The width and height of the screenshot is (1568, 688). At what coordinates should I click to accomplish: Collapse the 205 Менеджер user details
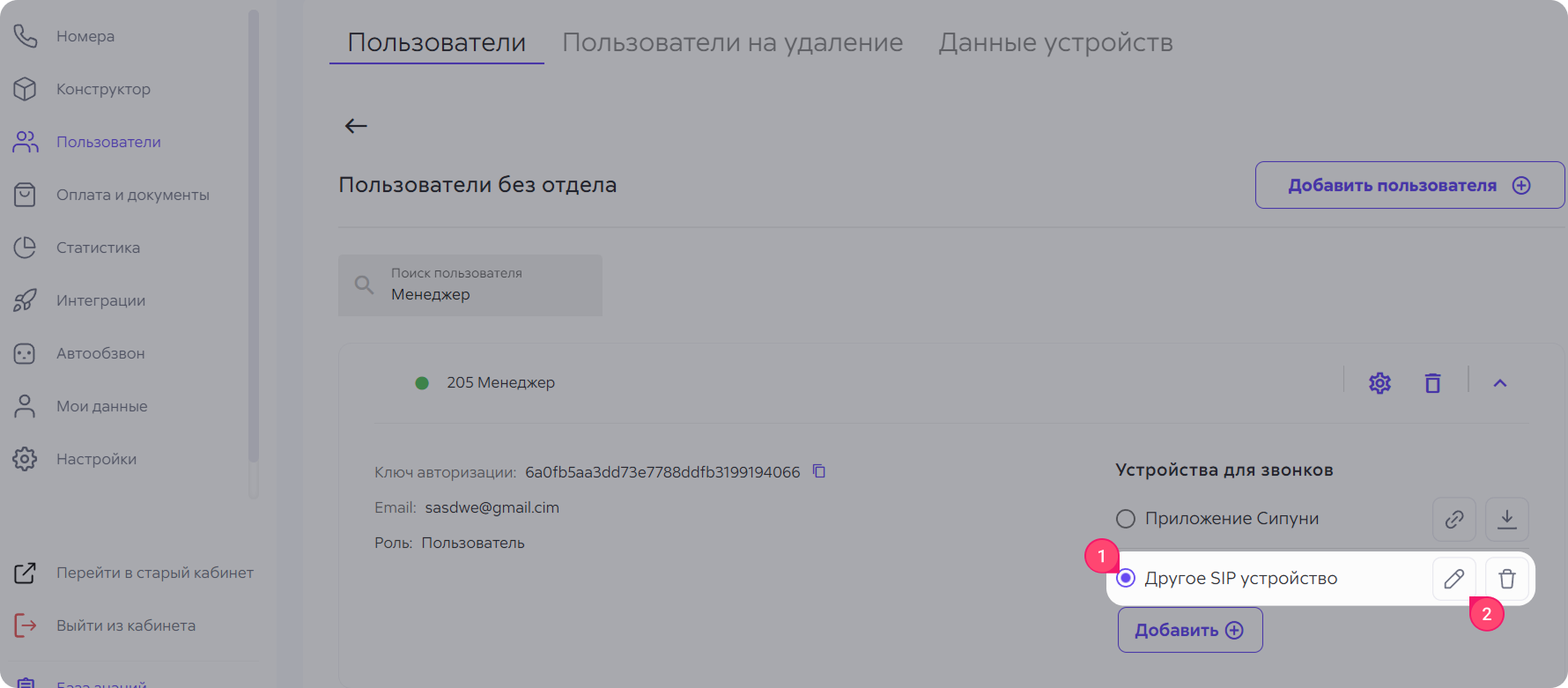click(x=1499, y=383)
